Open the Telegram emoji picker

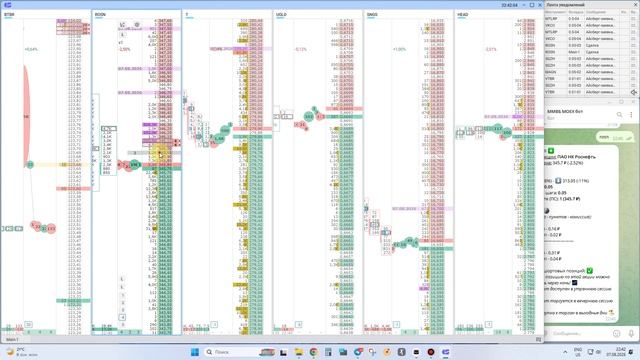coord(617,333)
